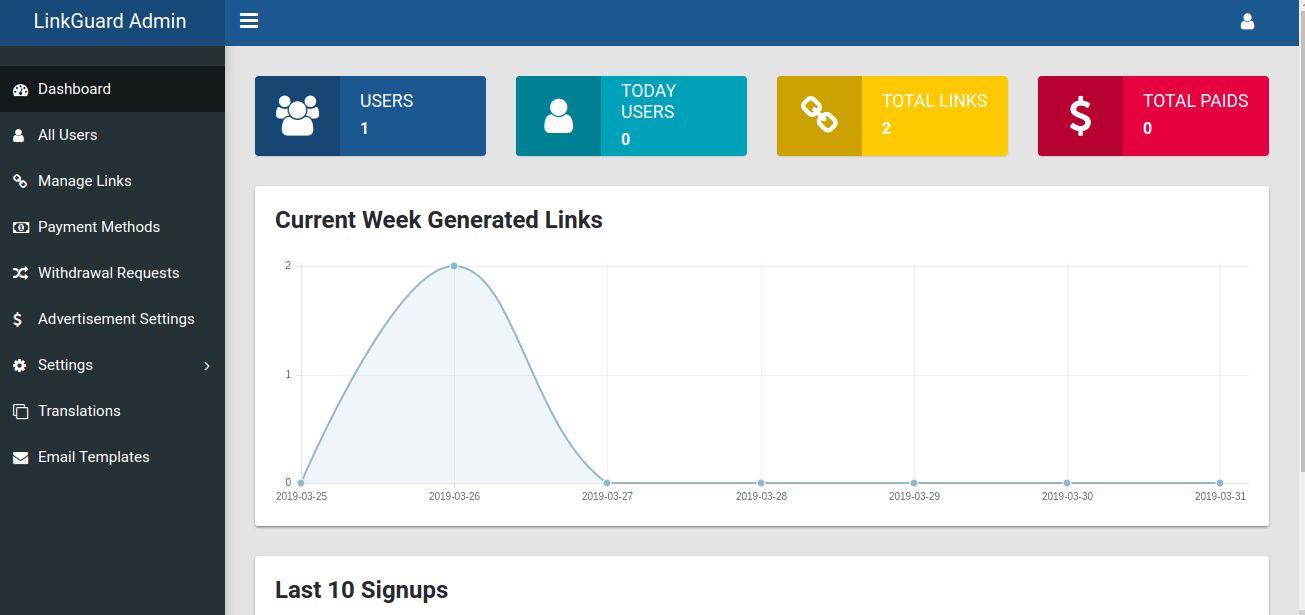
Task: Open Withdrawal Requests menu item
Action: pos(108,273)
